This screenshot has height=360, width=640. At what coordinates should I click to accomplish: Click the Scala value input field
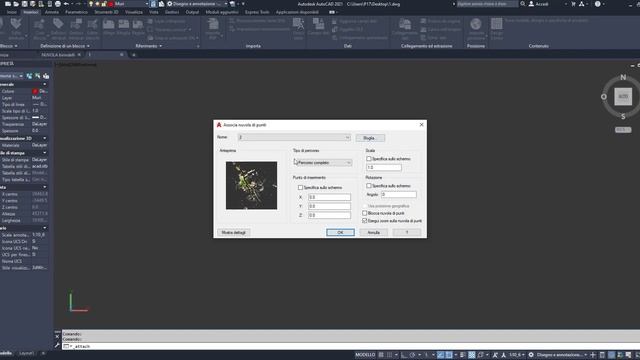384,167
